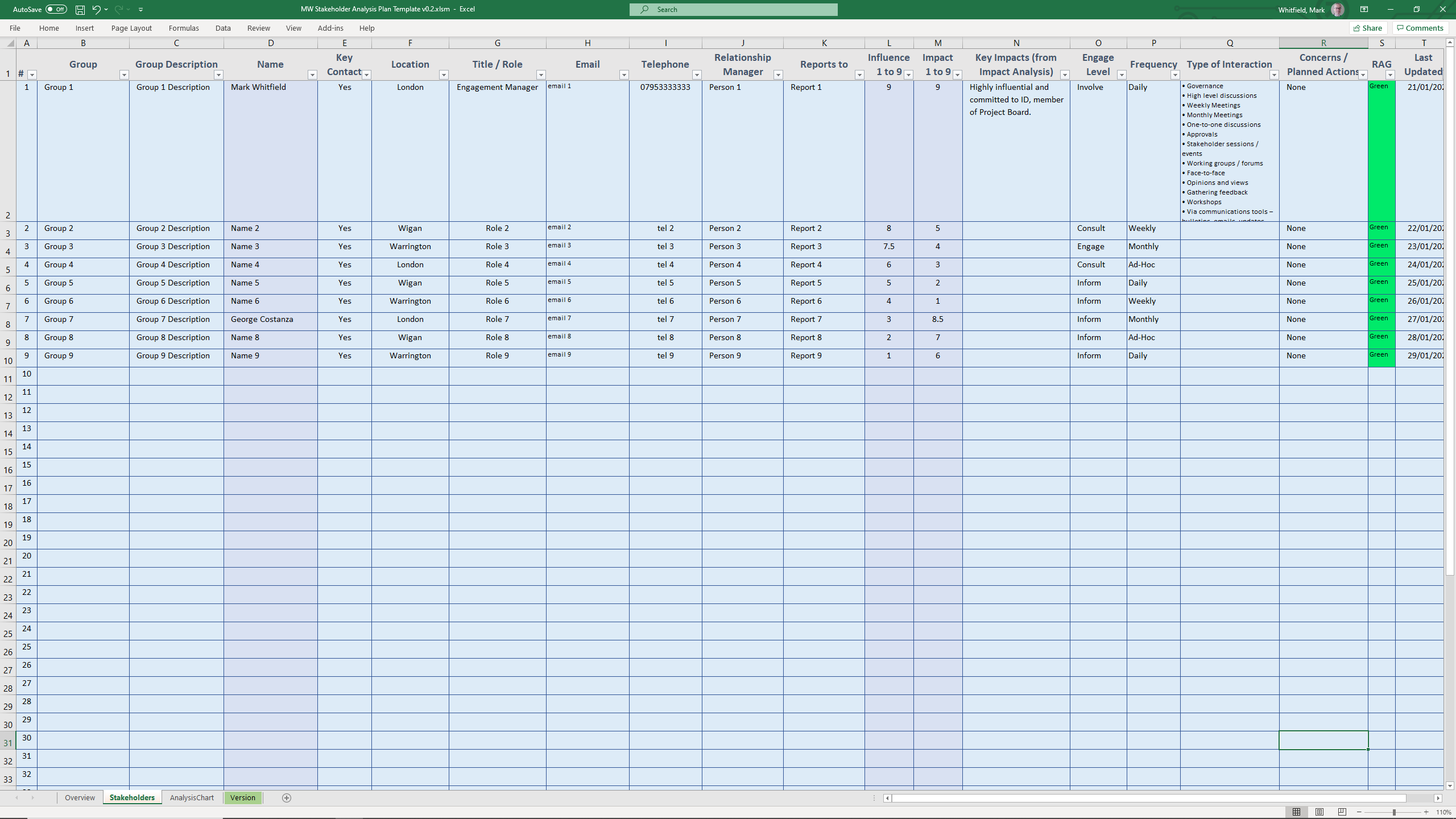The height and width of the screenshot is (819, 1456).
Task: Add a new sheet with the plus icon
Action: (x=287, y=798)
